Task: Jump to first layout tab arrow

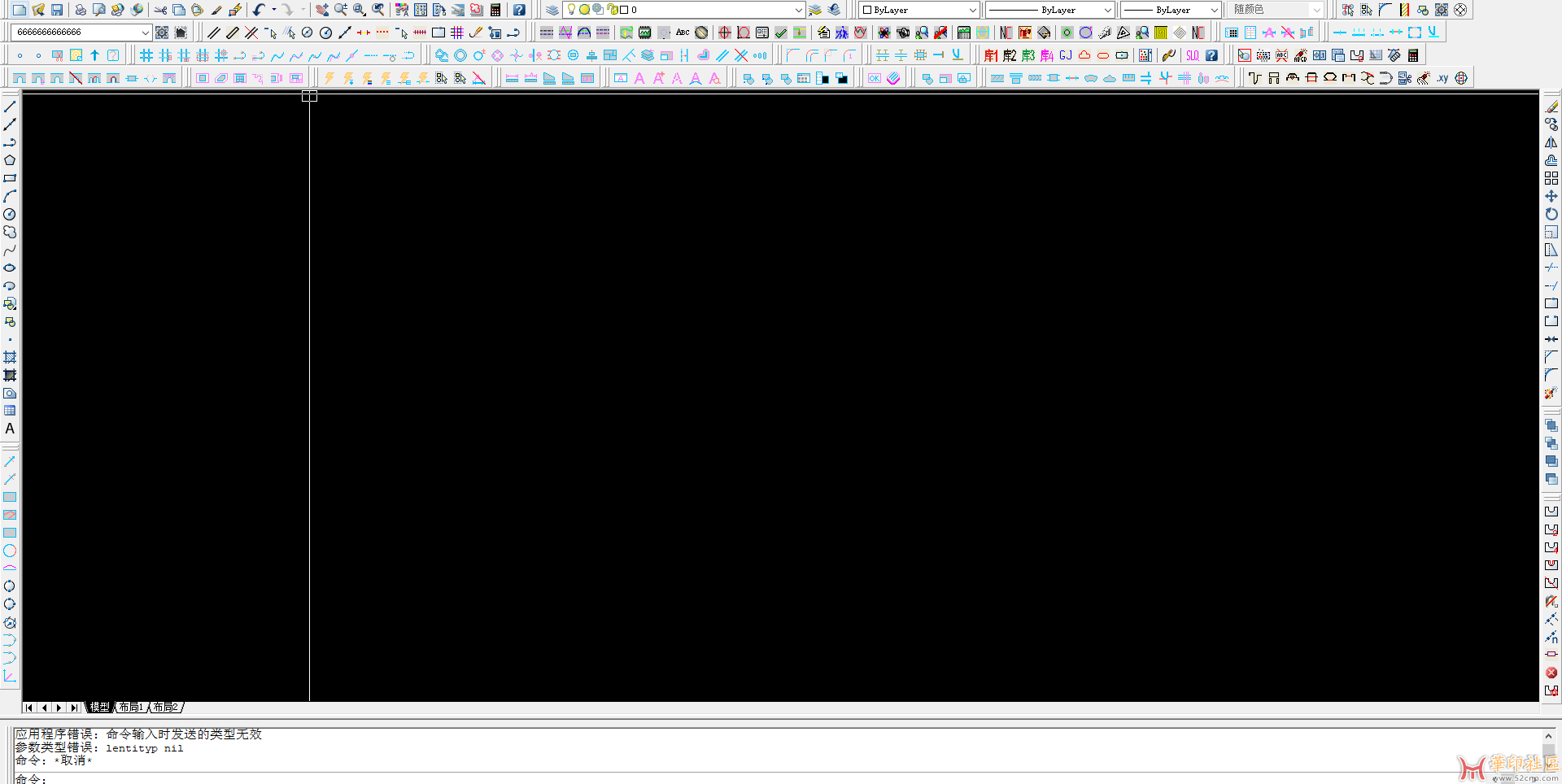Action: pyautogui.click(x=29, y=708)
